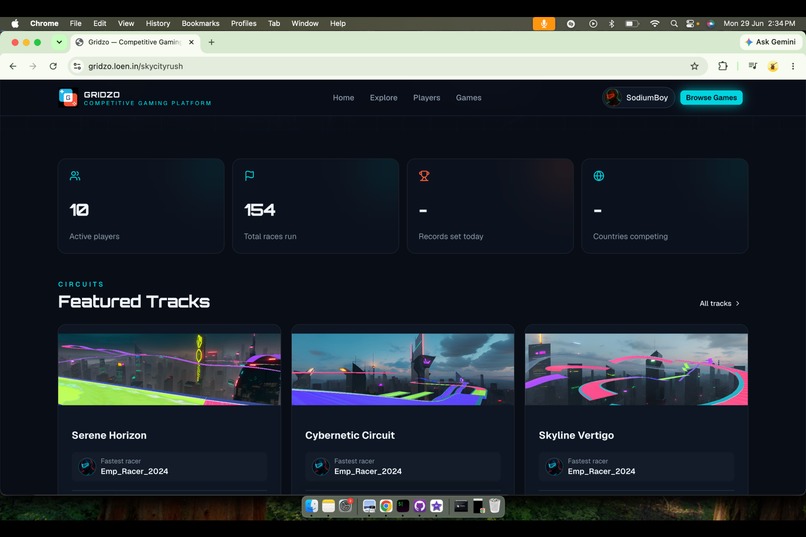
Task: Click the Skyline Vertigo track title
Action: point(576,435)
